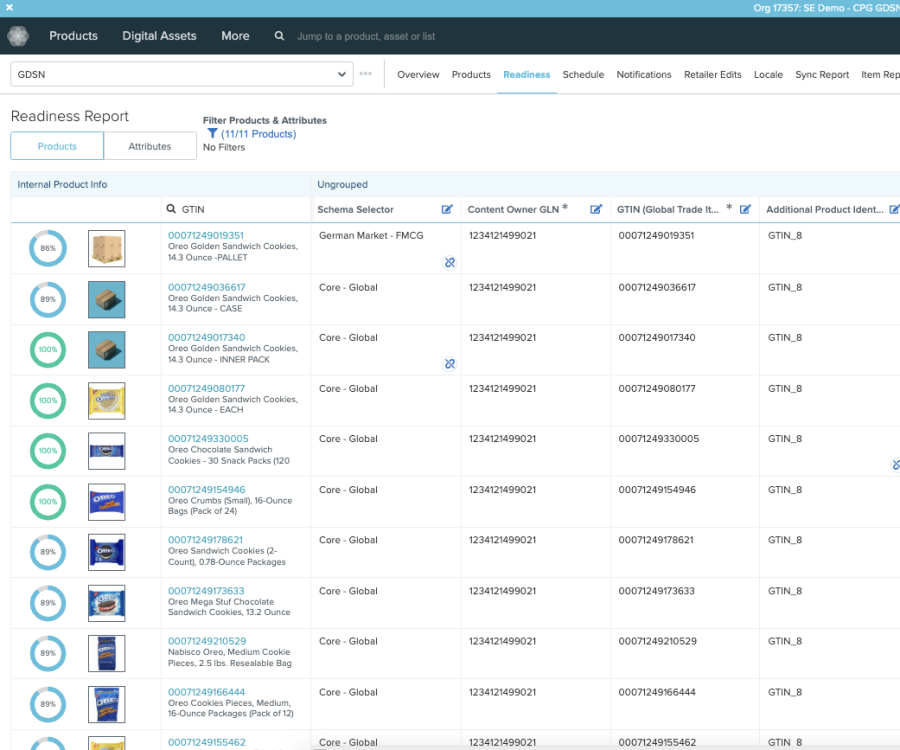Viewport: 900px width, 750px height.
Task: Click unlink icon in 00071249017340 schema cell
Action: point(449,363)
